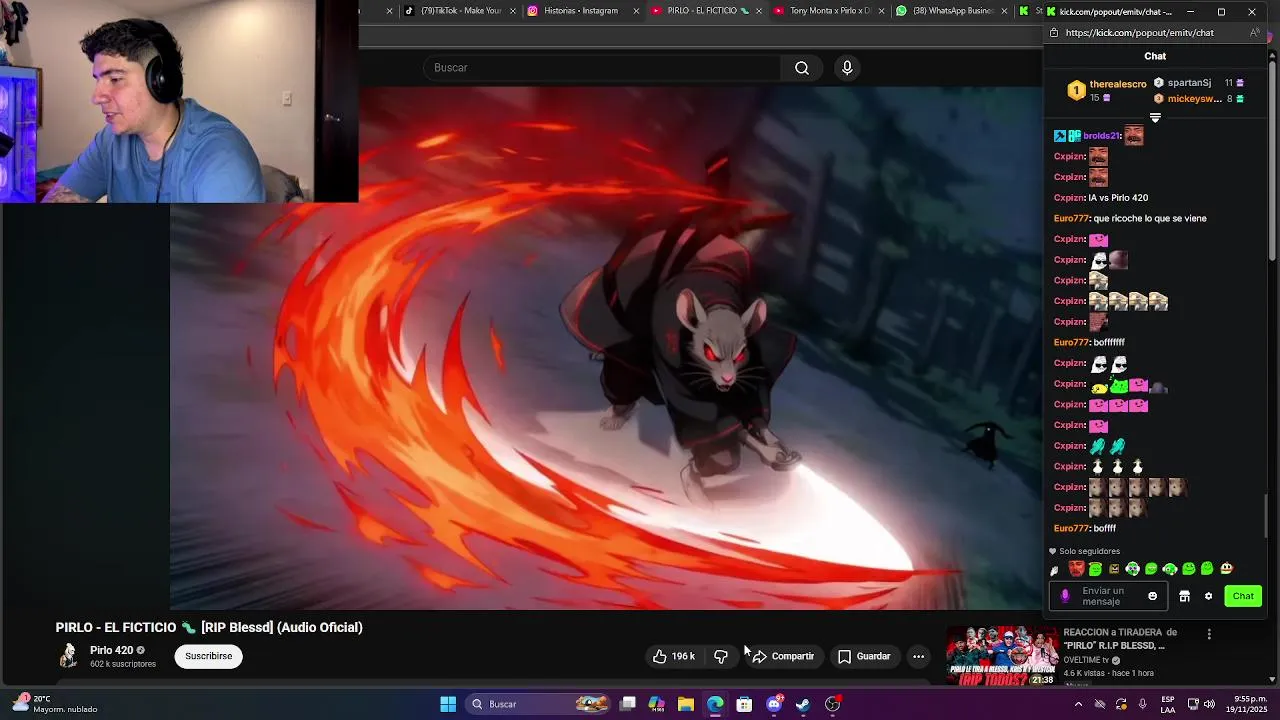
Task: Click the read aloud icon in Kick address bar
Action: (1255, 33)
